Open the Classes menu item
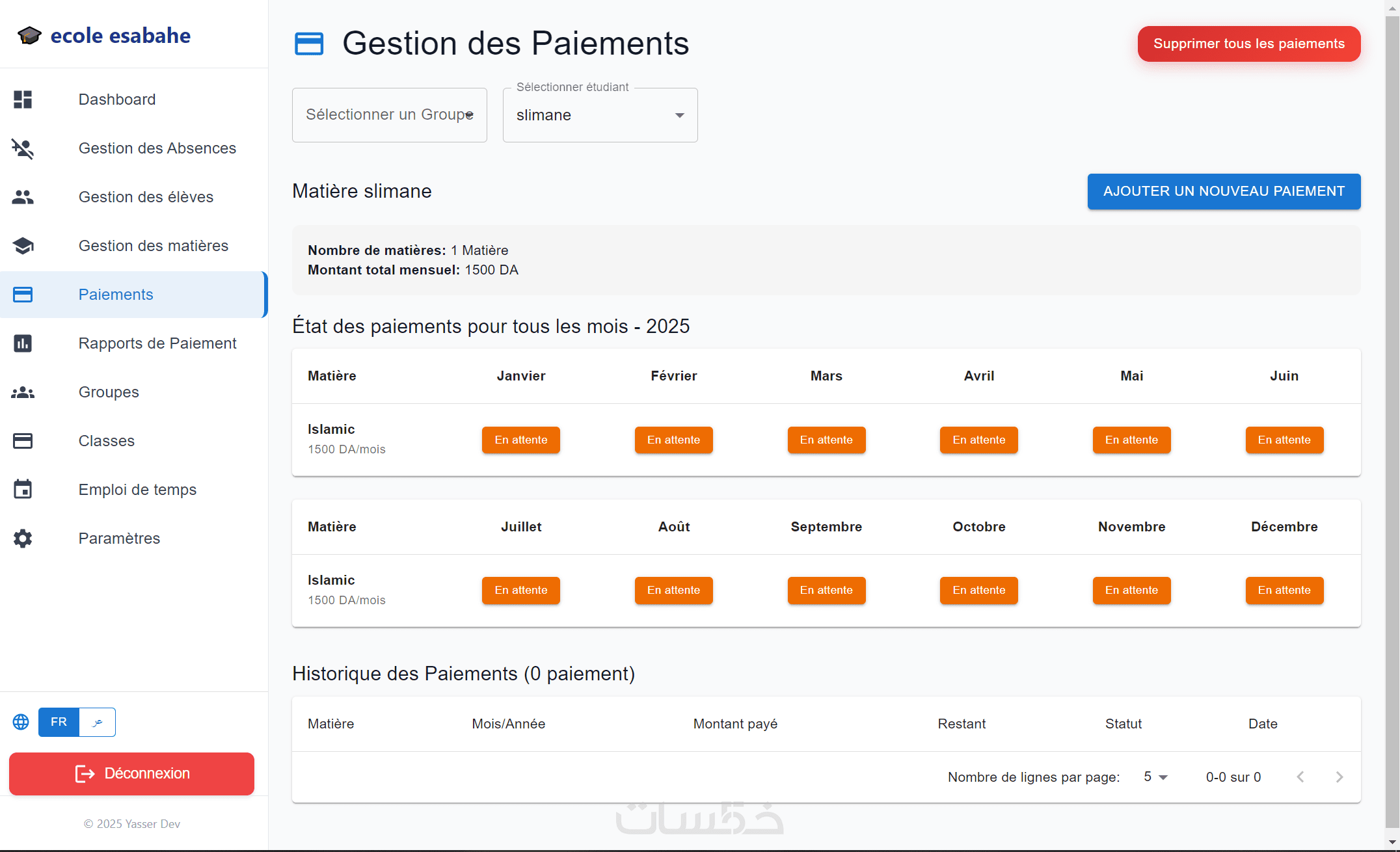 tap(107, 441)
